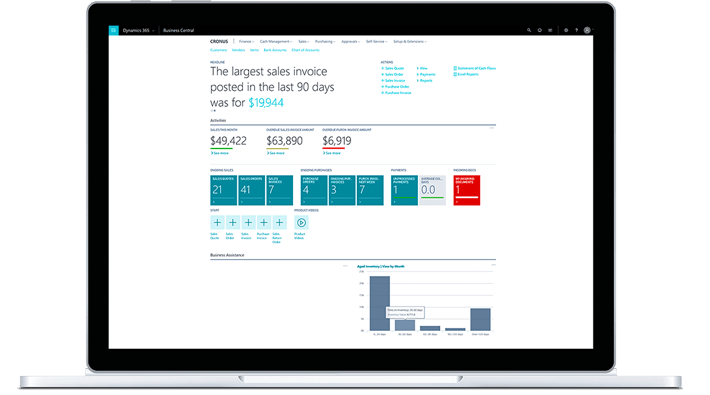Open the Aged Inventory chart options ellipsis
Image resolution: width=710 pixels, height=395 pixels.
(493, 265)
